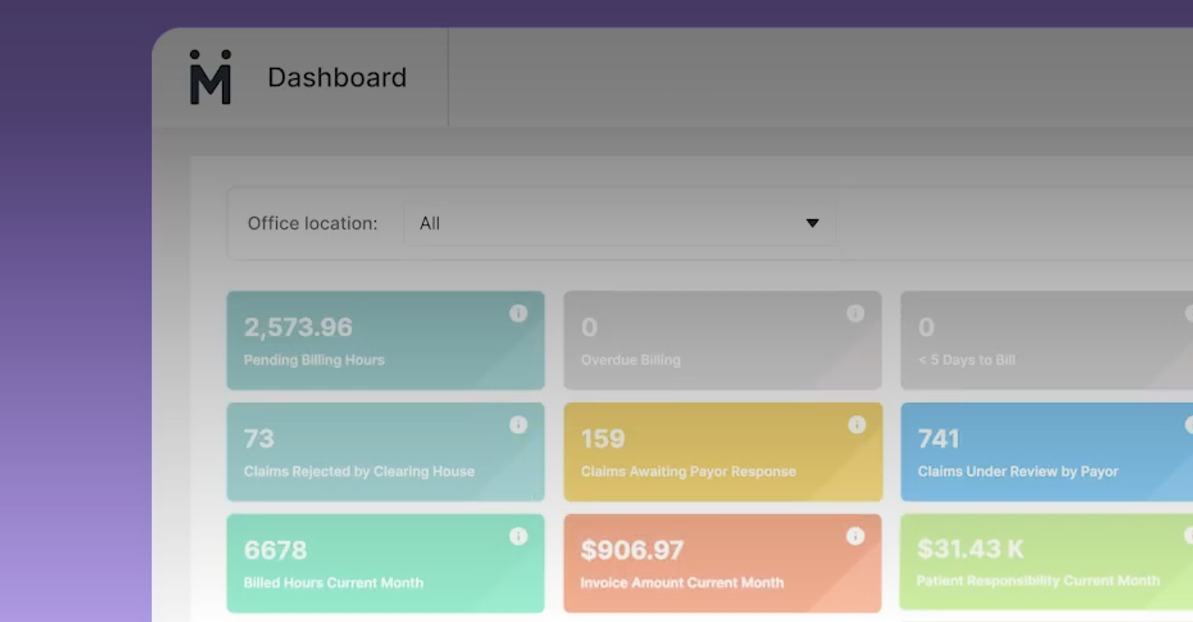Open info icon on Overdue Billing card
This screenshot has width=1193, height=622.
click(855, 313)
